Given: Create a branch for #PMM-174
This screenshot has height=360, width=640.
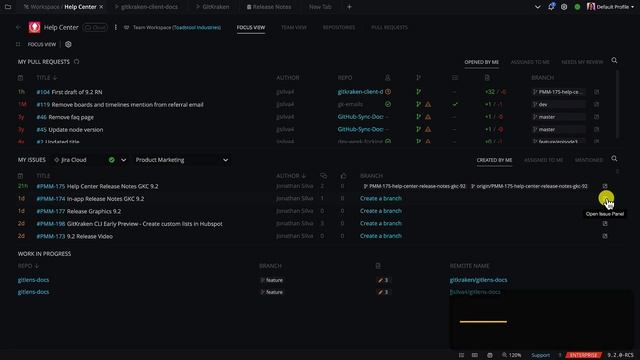Looking at the screenshot, I should (381, 198).
